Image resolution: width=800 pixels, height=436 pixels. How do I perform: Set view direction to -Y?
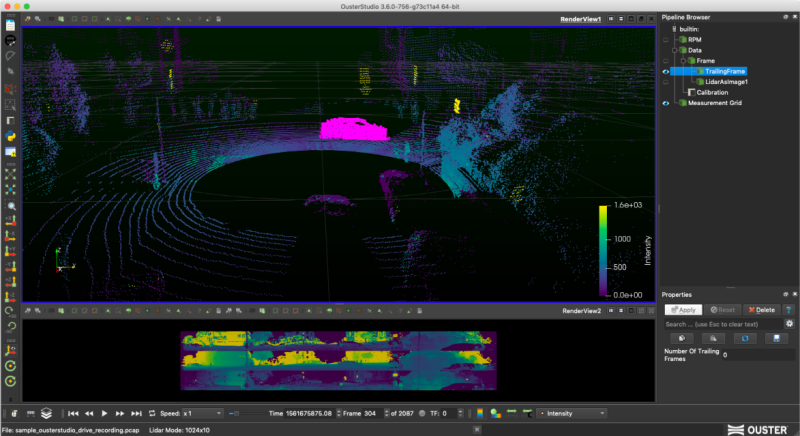tap(10, 266)
